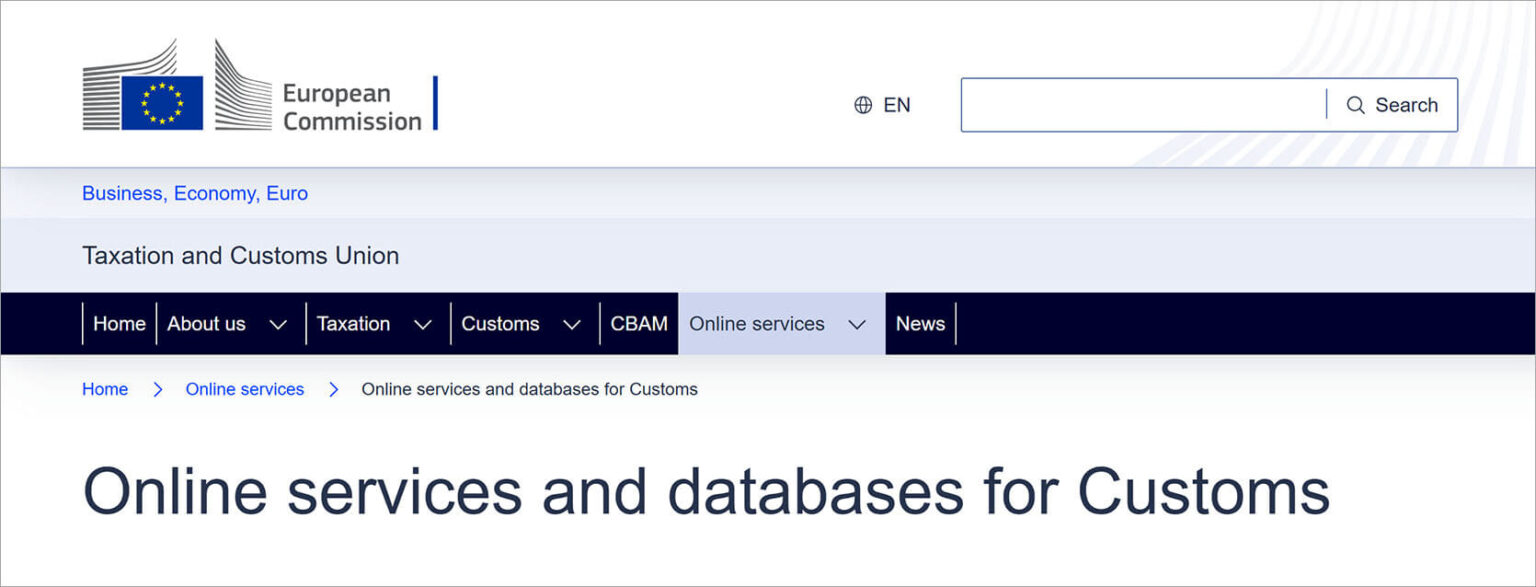Select Customs in the navigation bar
Screen dimensions: 1536x587
(500, 324)
